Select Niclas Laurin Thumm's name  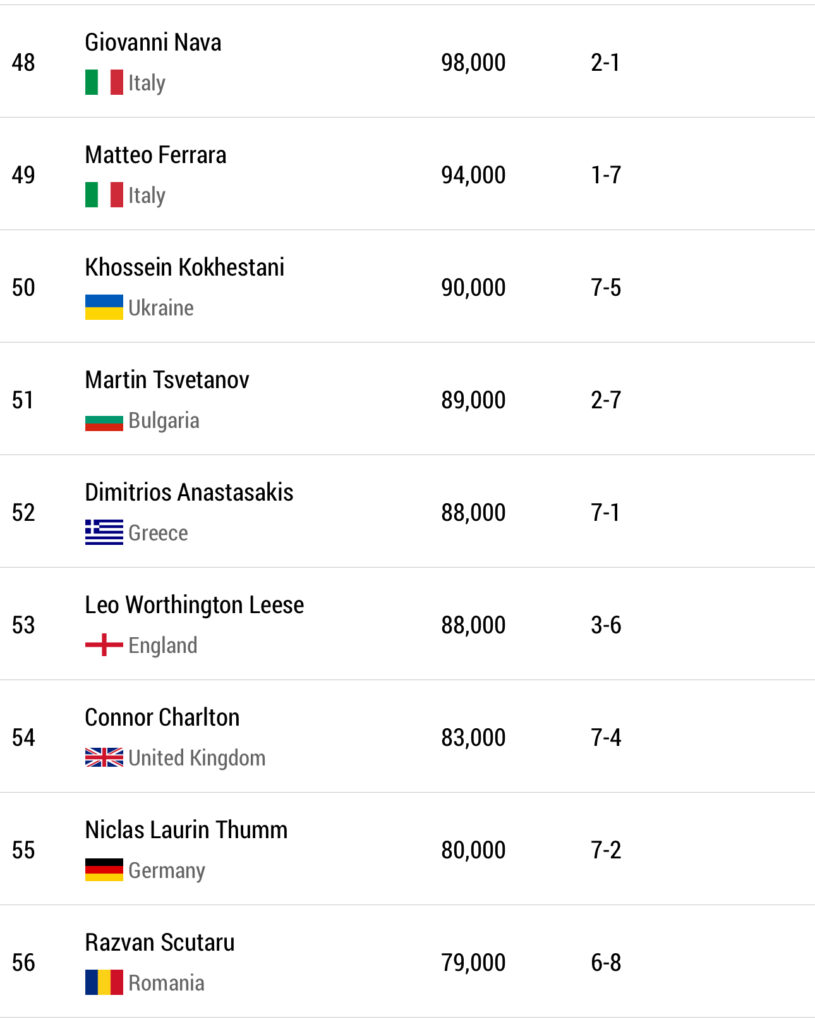click(186, 830)
